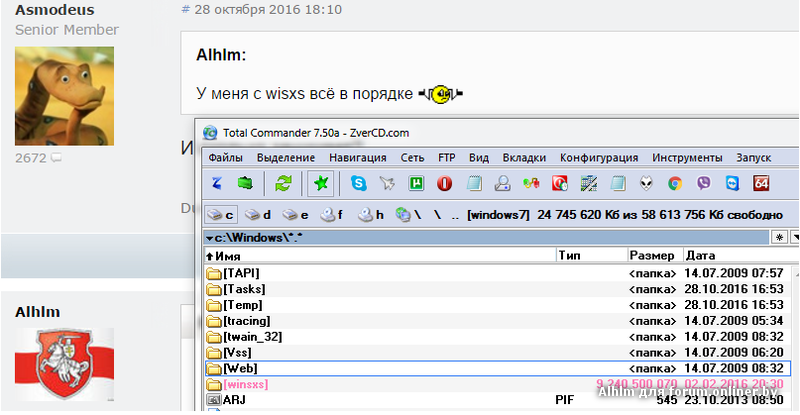Open the Инструменты menu
The image size is (800, 415).
click(x=687, y=158)
